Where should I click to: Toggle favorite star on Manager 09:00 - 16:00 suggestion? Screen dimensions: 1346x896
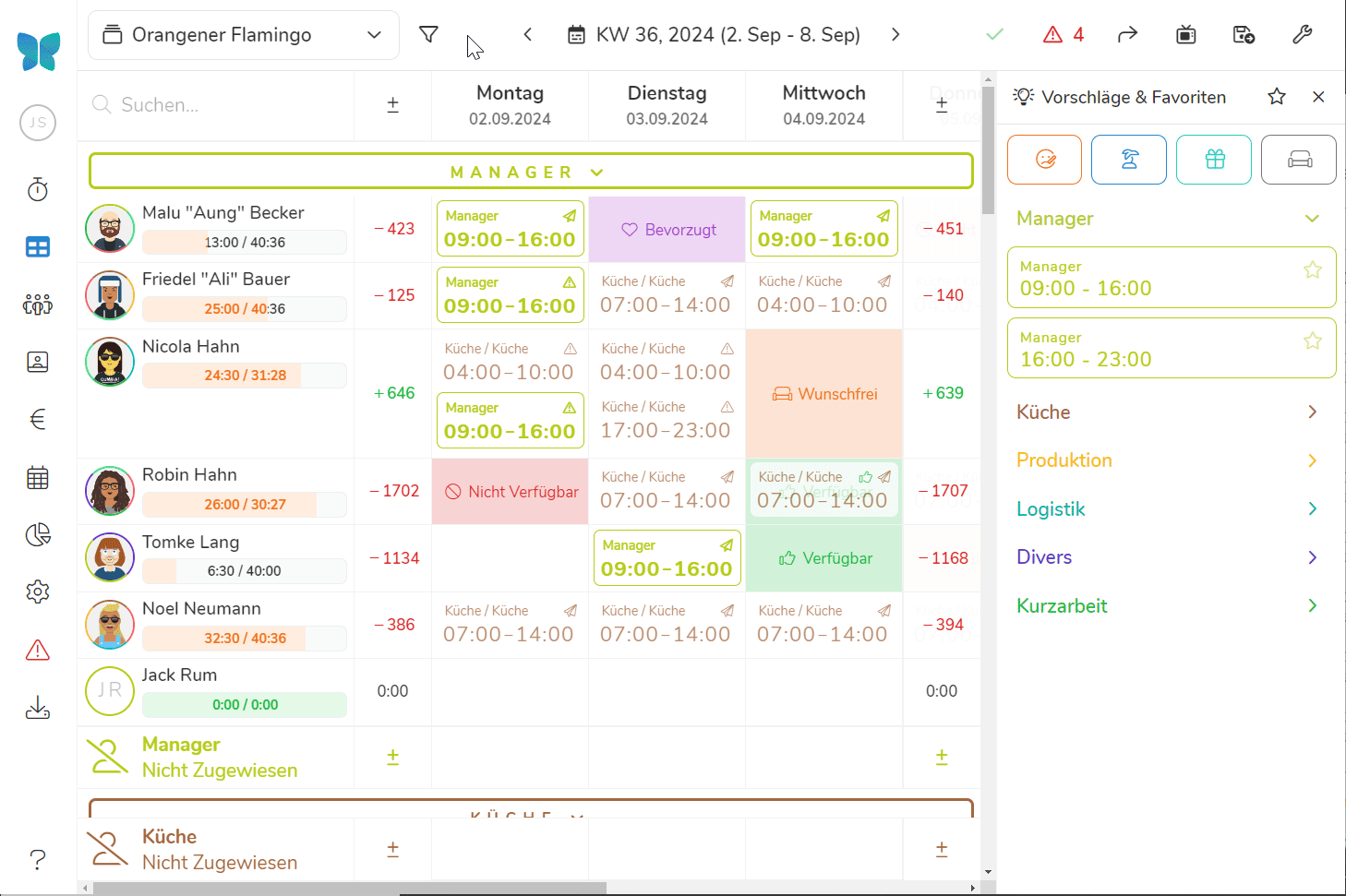[1312, 269]
